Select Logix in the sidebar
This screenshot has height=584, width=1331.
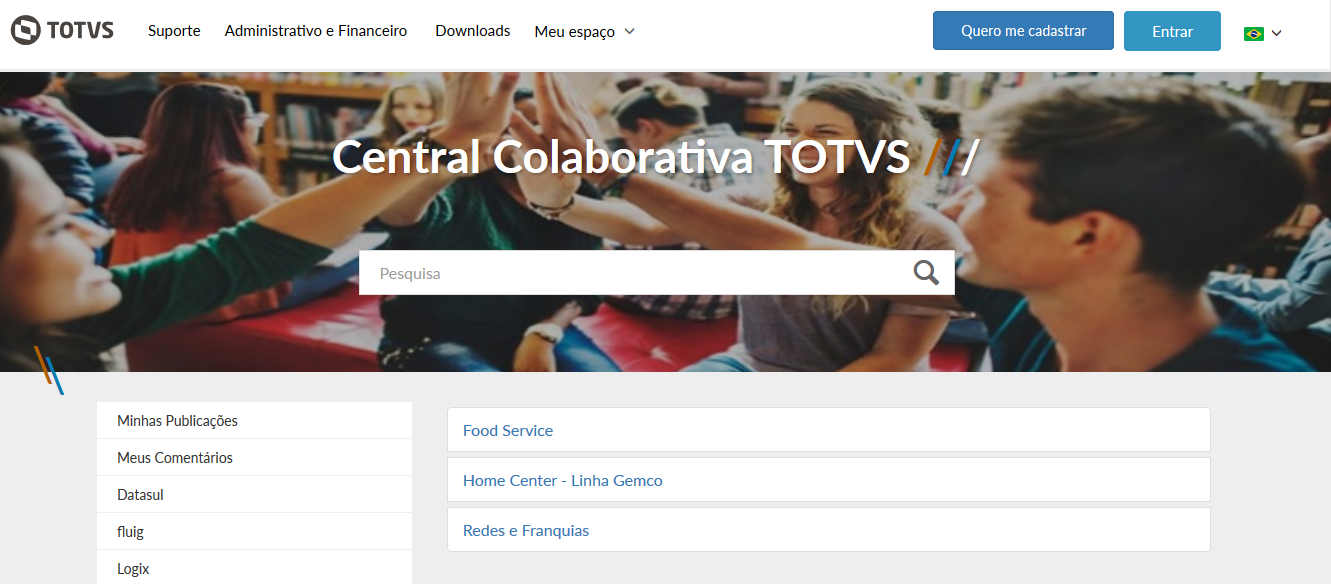[254, 568]
